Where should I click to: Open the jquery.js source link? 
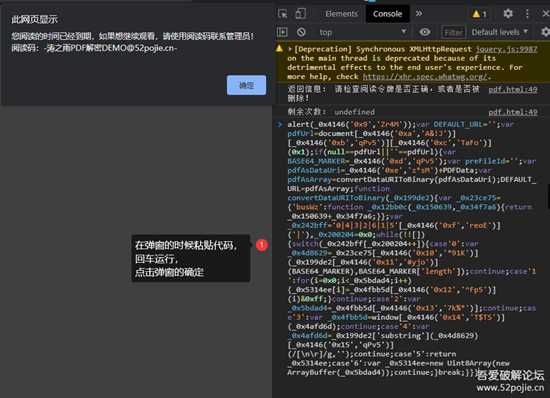[x=507, y=49]
